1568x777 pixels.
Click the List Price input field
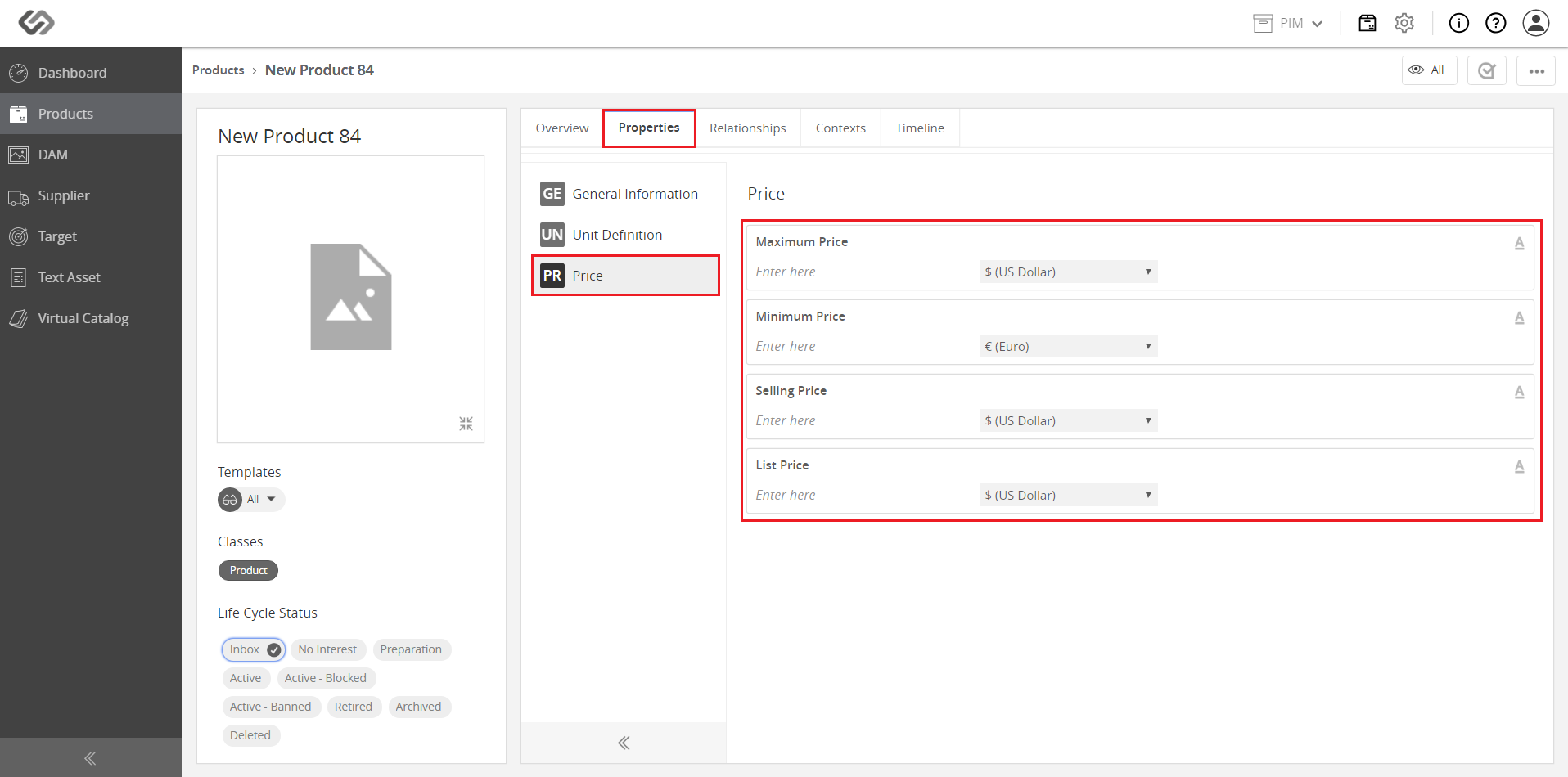(x=863, y=495)
